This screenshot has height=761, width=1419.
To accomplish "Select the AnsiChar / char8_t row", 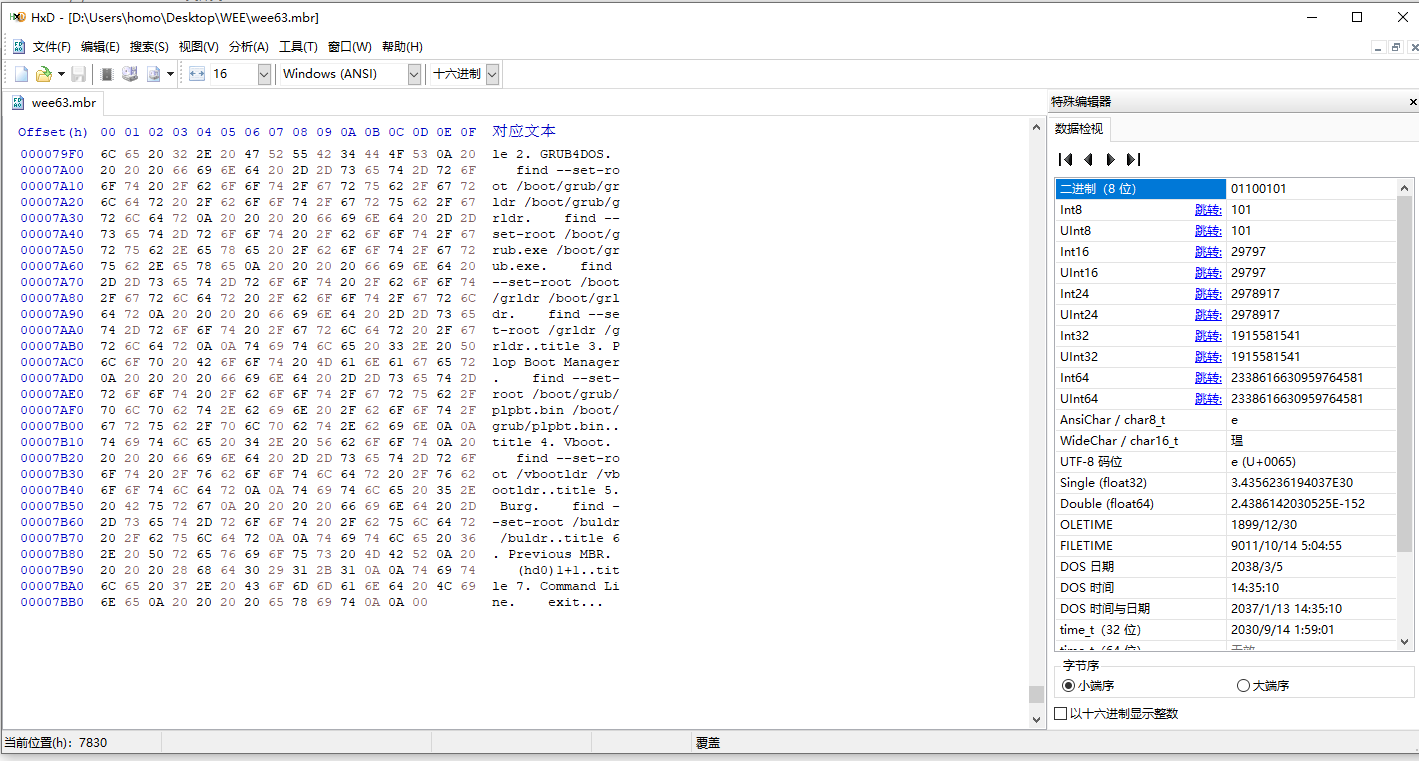I will pos(1225,420).
